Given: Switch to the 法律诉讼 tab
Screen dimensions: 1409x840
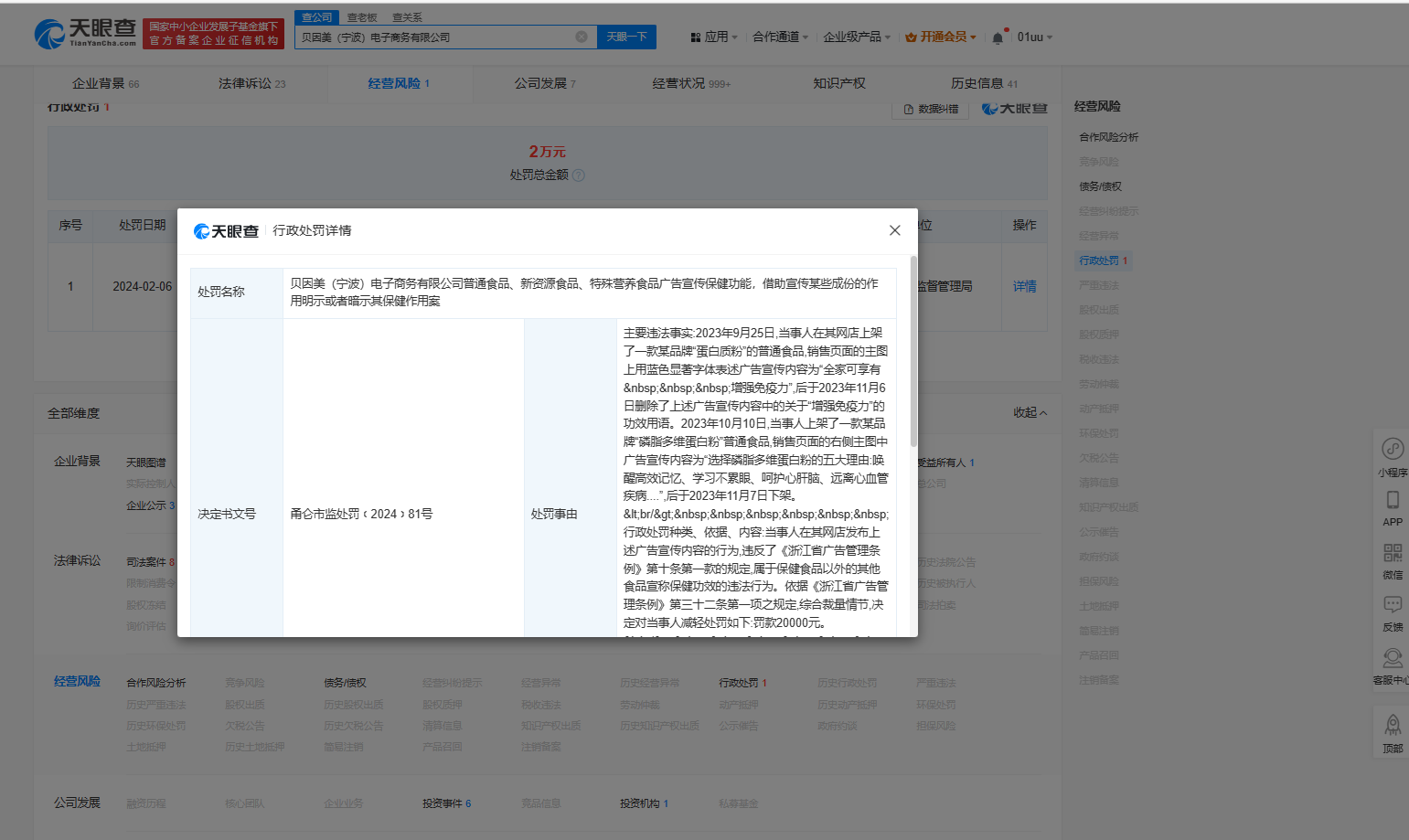Looking at the screenshot, I should click(x=251, y=83).
